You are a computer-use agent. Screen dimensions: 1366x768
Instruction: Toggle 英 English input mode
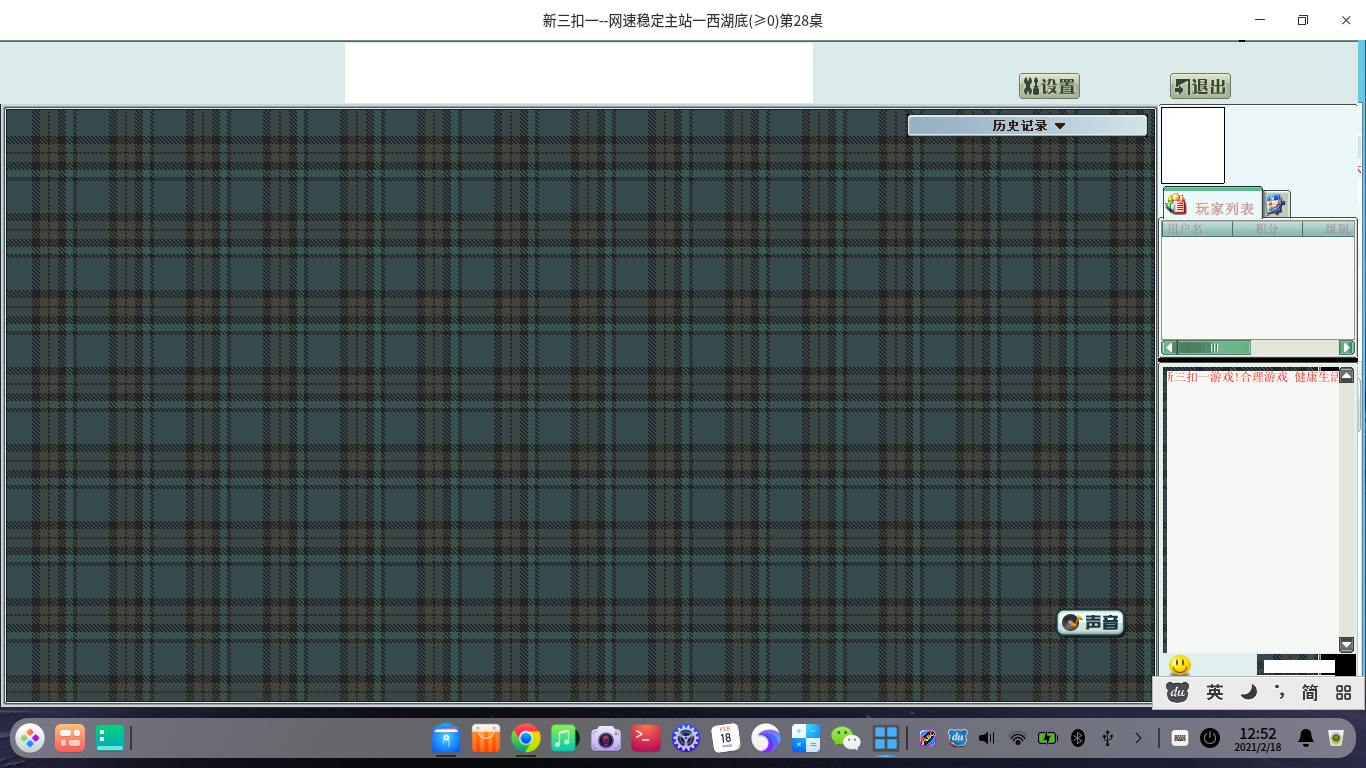coord(1214,692)
